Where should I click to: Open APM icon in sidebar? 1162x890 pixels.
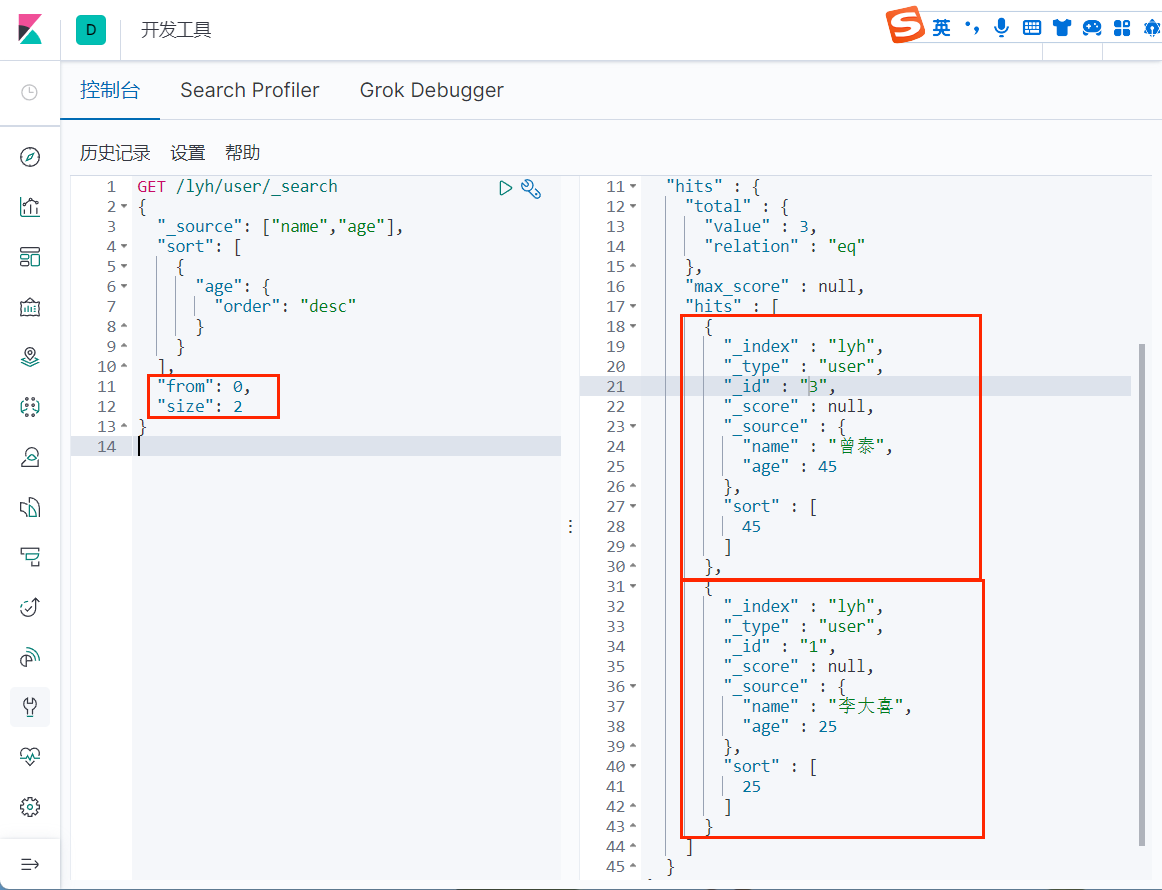coord(30,557)
